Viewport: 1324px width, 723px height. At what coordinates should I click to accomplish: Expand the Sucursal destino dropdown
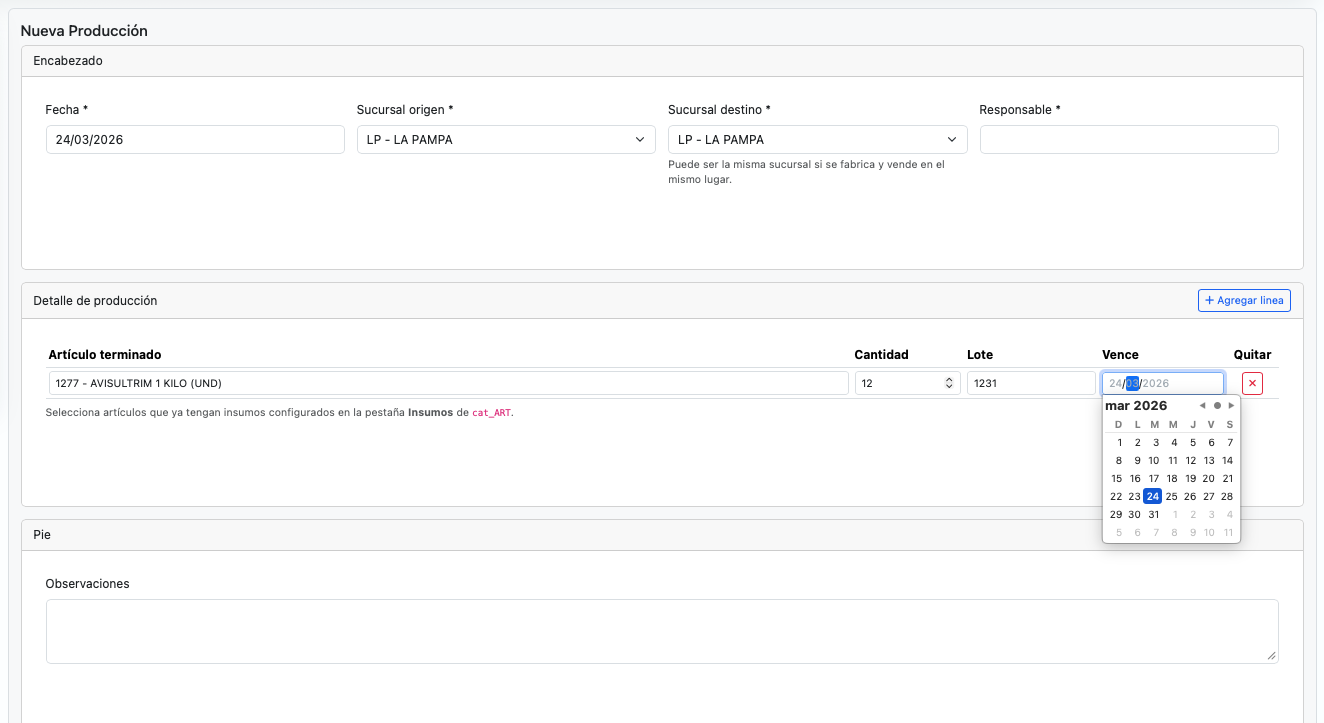pyautogui.click(x=817, y=140)
